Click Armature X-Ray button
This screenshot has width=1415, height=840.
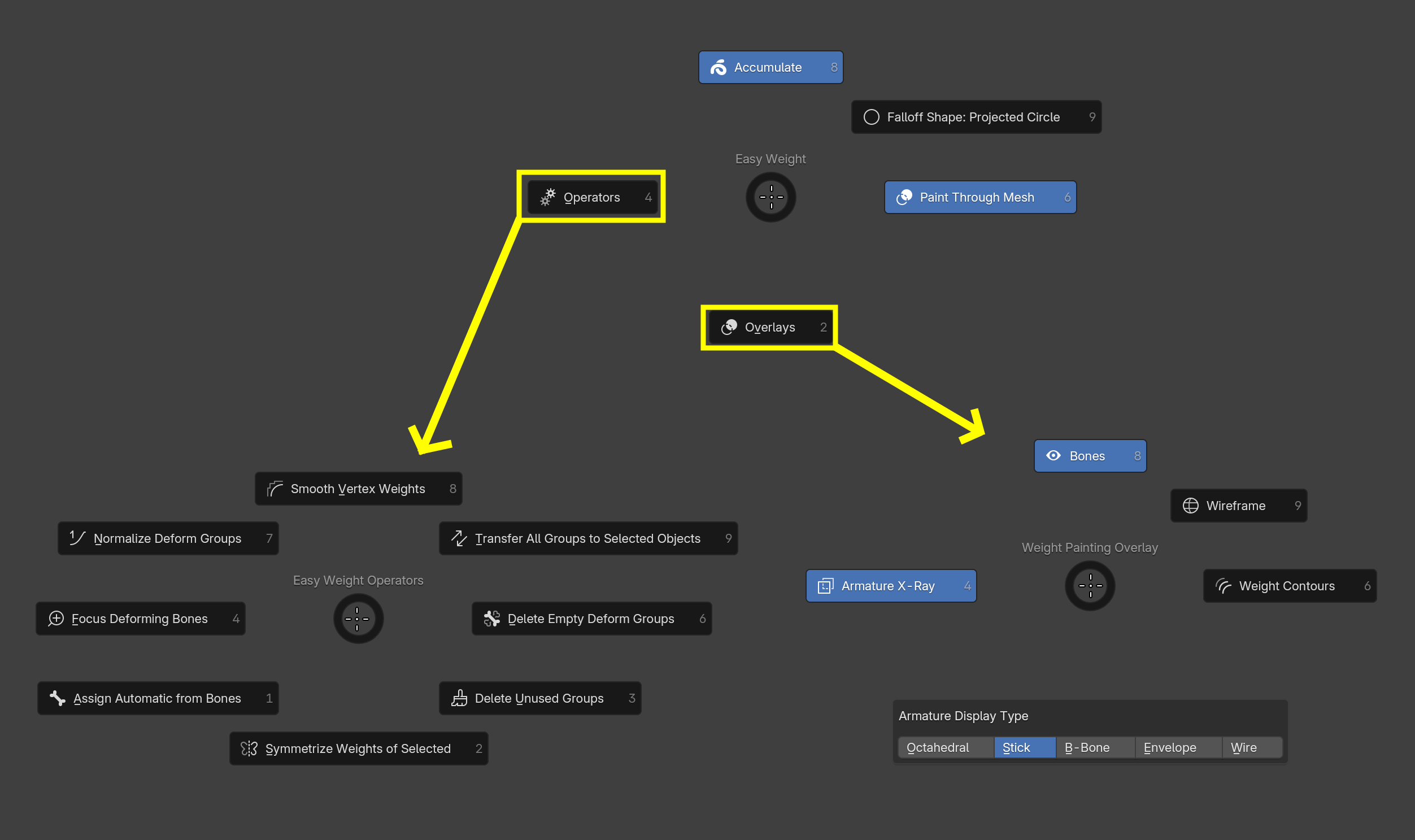tap(890, 585)
